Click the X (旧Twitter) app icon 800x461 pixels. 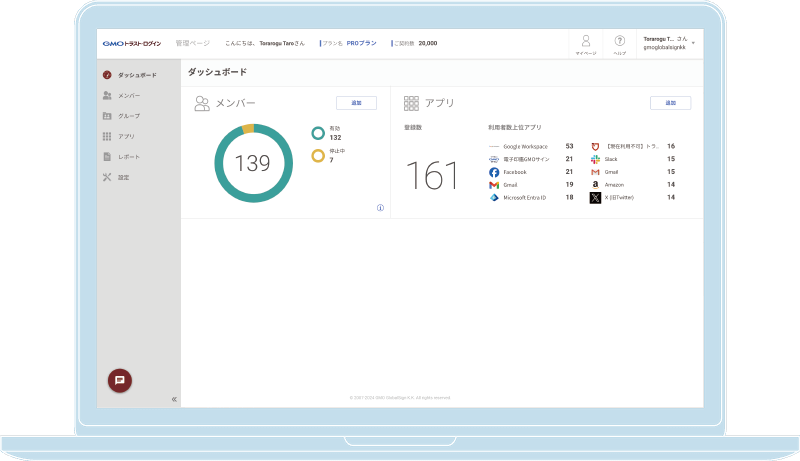pyautogui.click(x=595, y=198)
